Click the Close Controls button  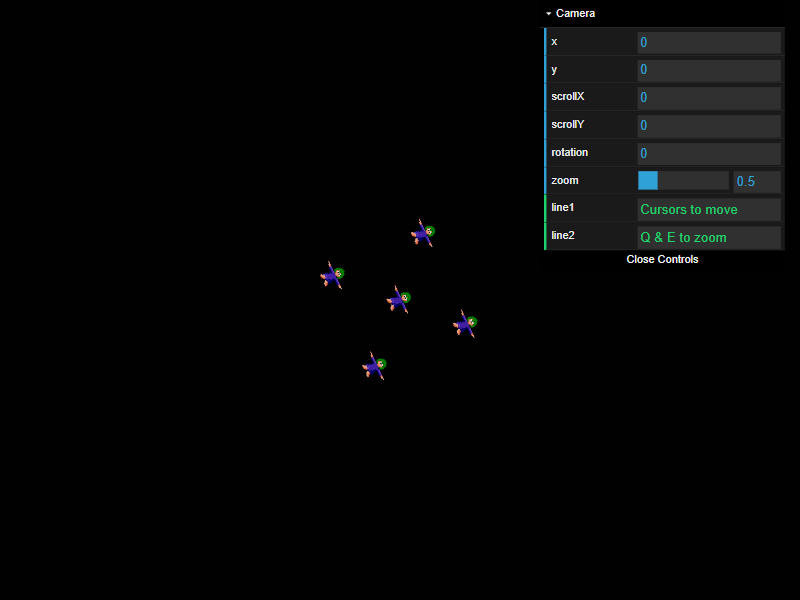tap(662, 259)
